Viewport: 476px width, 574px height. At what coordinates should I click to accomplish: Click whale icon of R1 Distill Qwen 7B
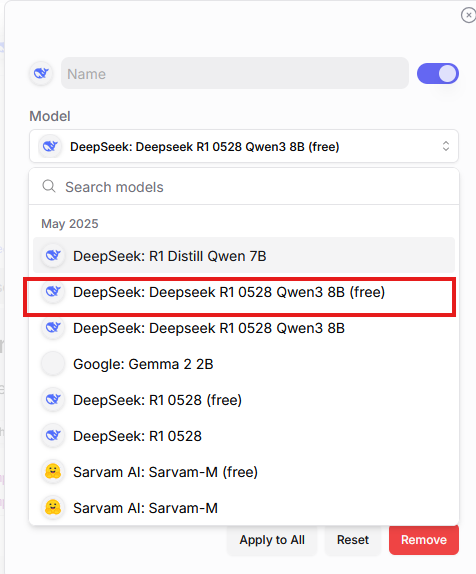(53, 256)
